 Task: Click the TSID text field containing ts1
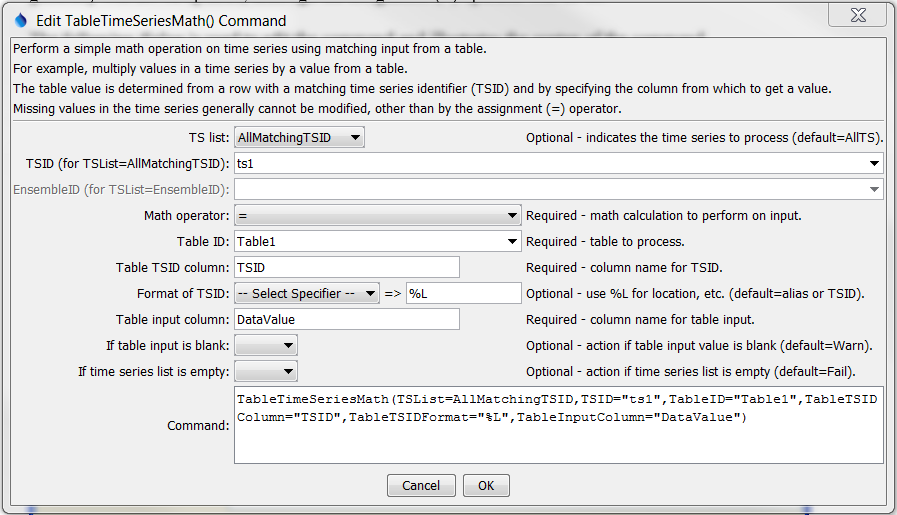point(550,163)
